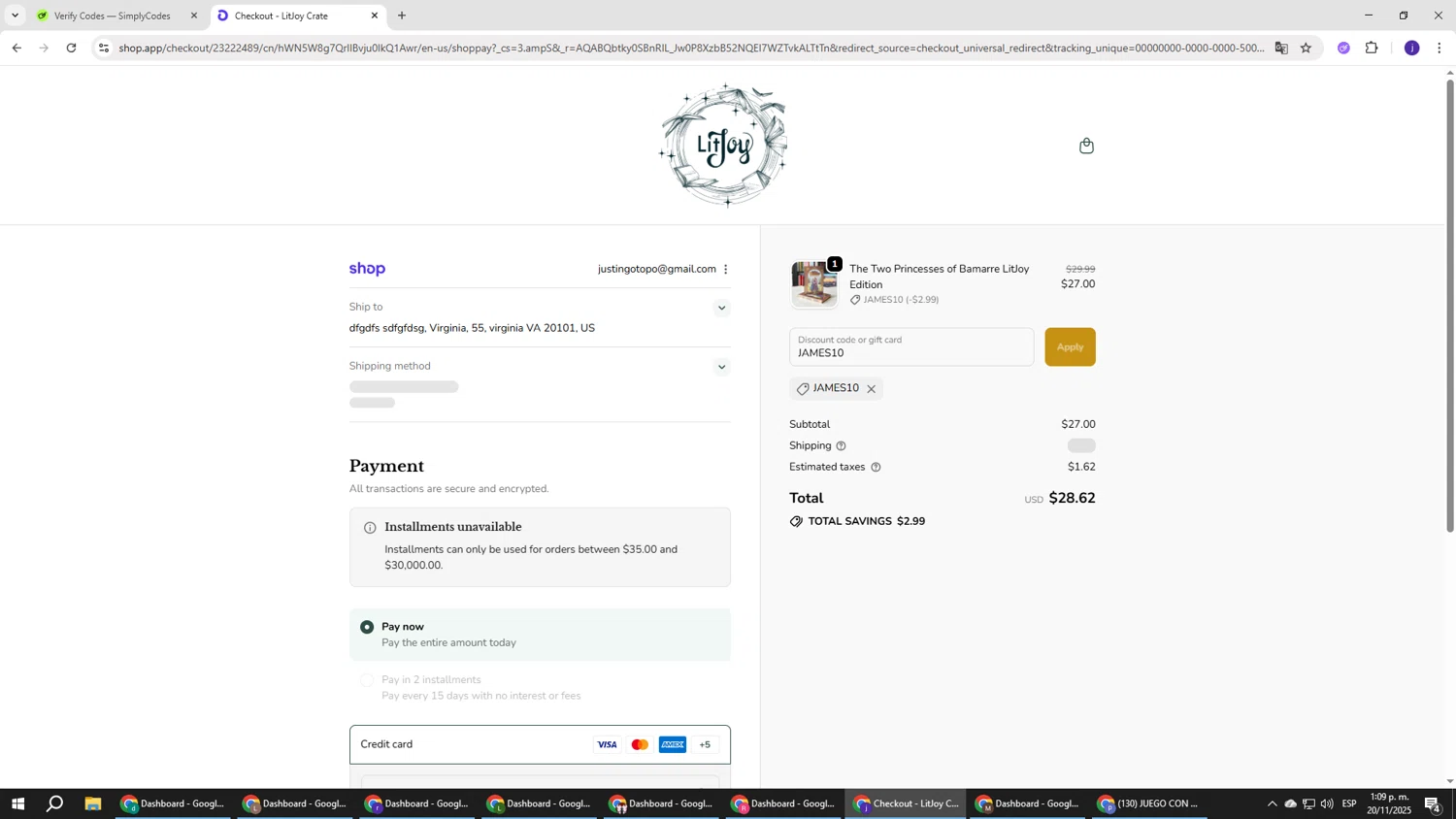The height and width of the screenshot is (819, 1456).
Task: Click the Total $28.62 amount
Action: [x=1072, y=499]
